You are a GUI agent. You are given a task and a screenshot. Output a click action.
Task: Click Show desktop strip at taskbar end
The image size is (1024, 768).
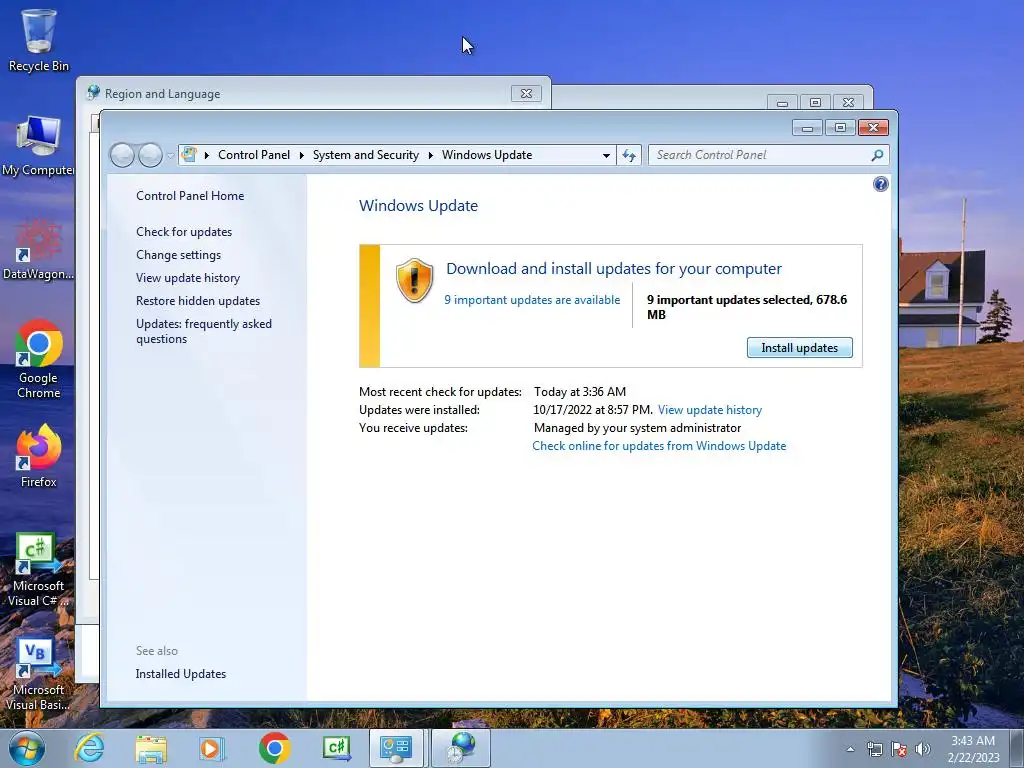[x=1017, y=748]
